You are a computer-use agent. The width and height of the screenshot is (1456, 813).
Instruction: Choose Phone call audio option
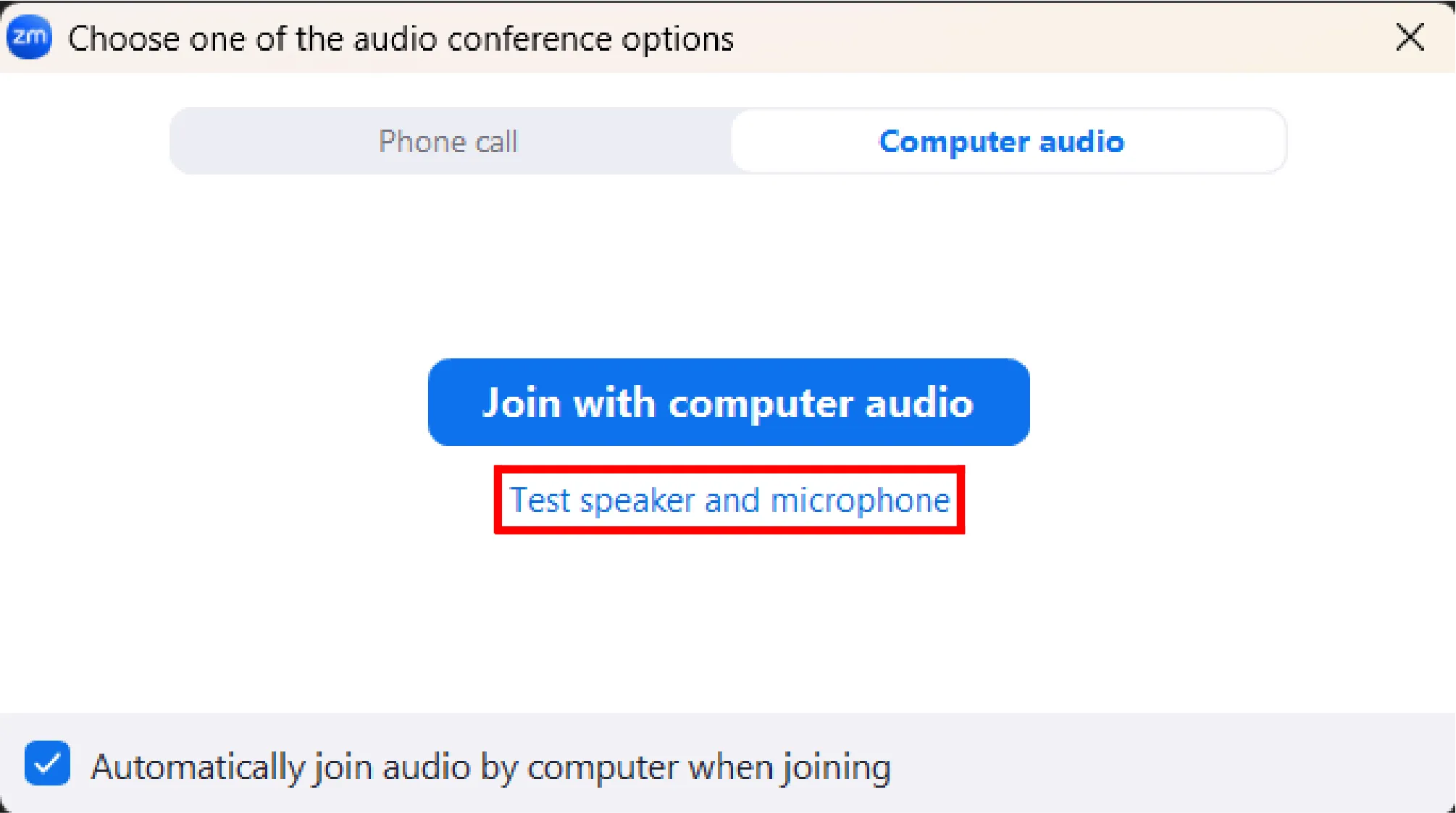tap(448, 141)
